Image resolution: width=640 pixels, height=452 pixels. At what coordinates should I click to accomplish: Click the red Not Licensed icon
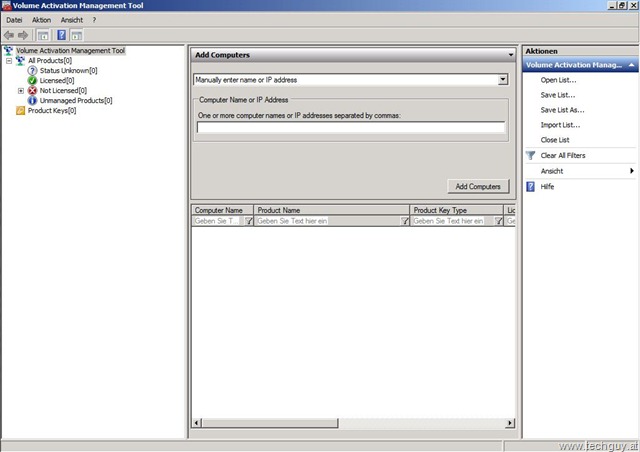(32, 91)
